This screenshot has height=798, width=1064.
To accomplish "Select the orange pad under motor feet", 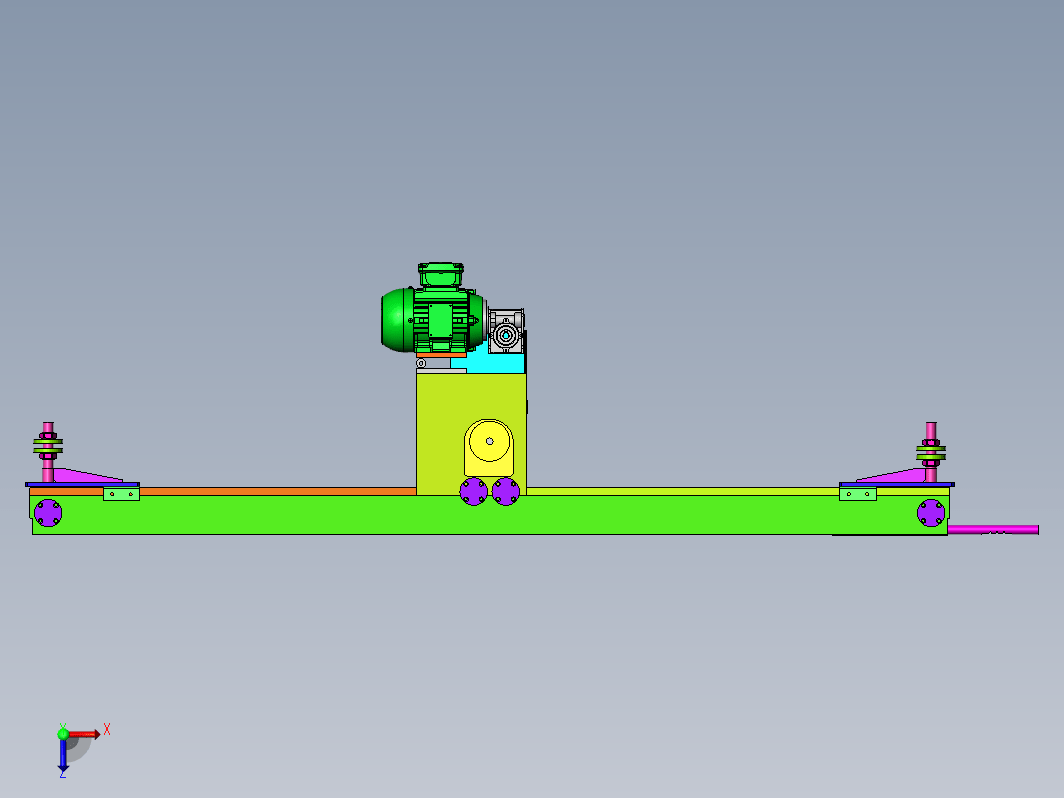I will (x=441, y=354).
